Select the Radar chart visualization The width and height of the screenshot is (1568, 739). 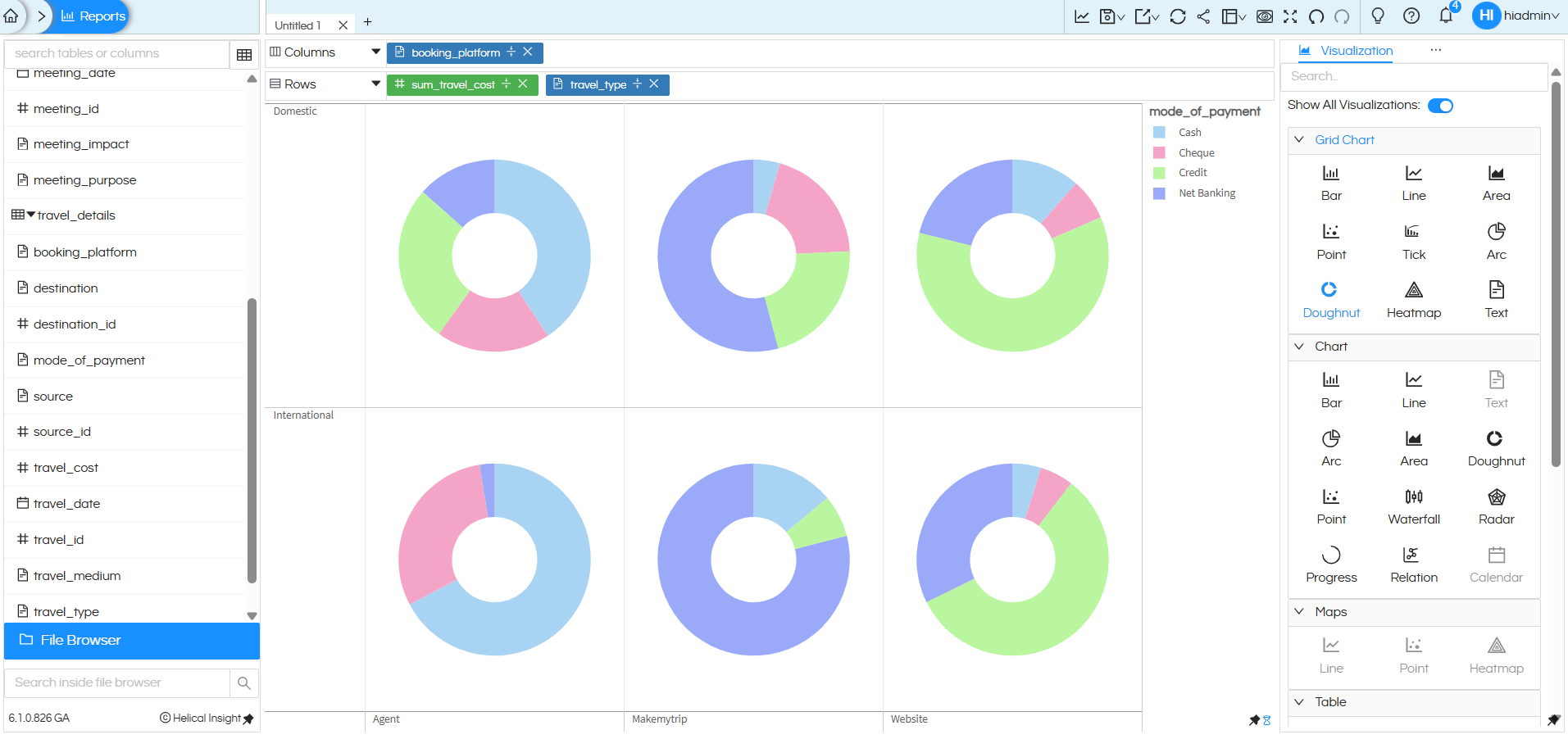point(1495,506)
